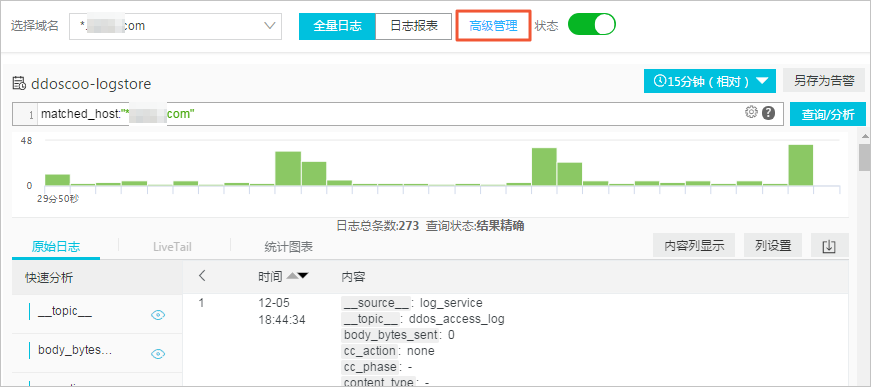This screenshot has height=387, width=871.
Task: Click the __source__ field key
Action: [377, 303]
